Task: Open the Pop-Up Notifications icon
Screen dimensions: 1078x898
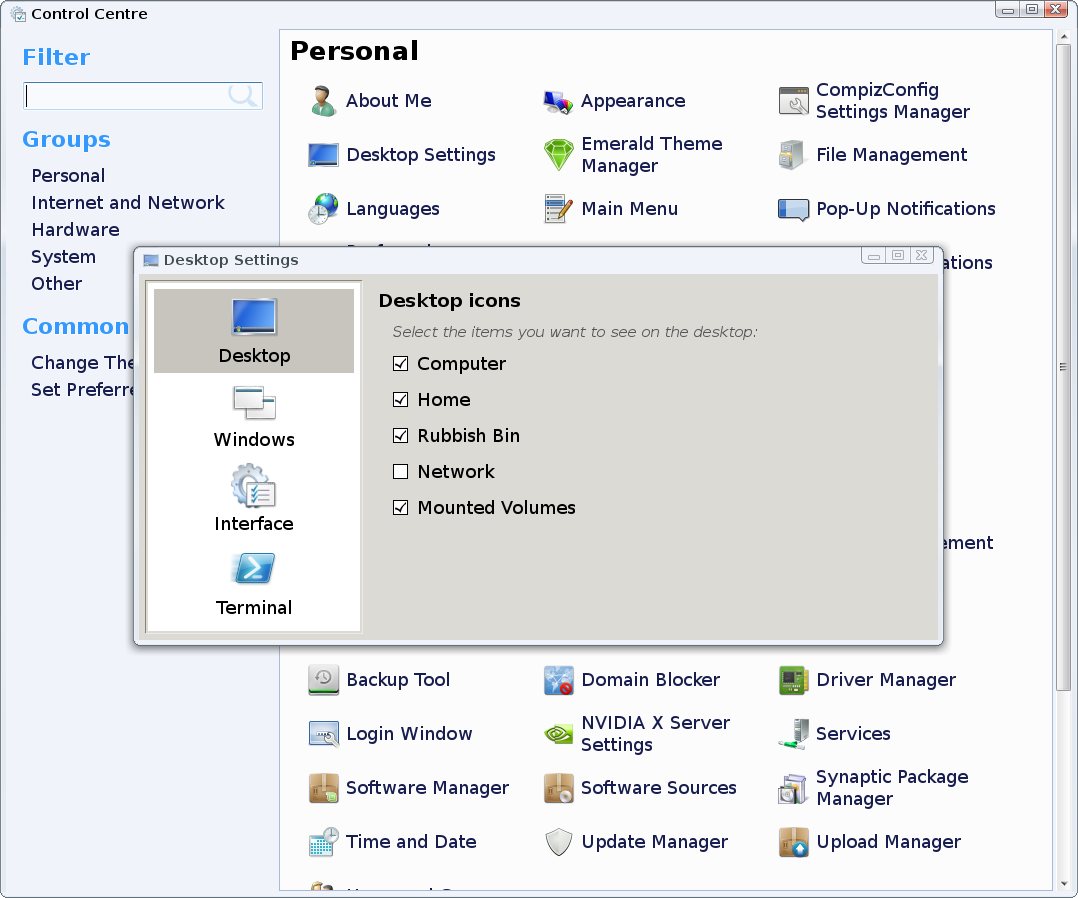Action: pos(793,209)
